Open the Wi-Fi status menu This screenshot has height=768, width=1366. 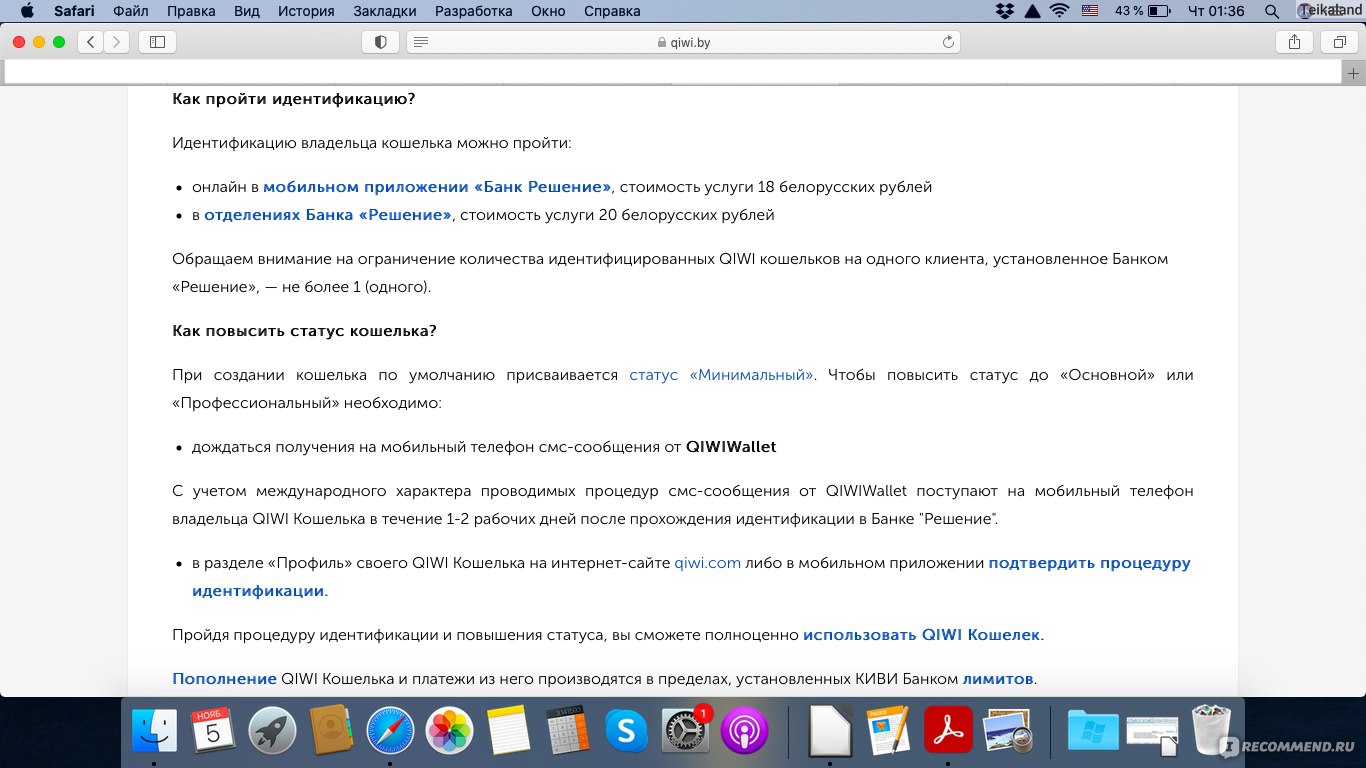(x=1059, y=11)
